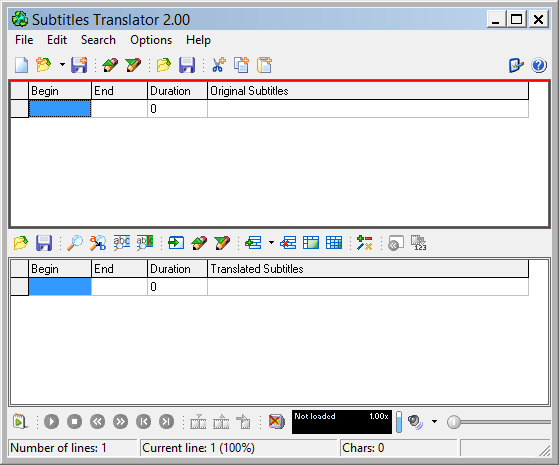Expand the arrow next to the top Open icon
The width and height of the screenshot is (559, 465).
click(62, 65)
